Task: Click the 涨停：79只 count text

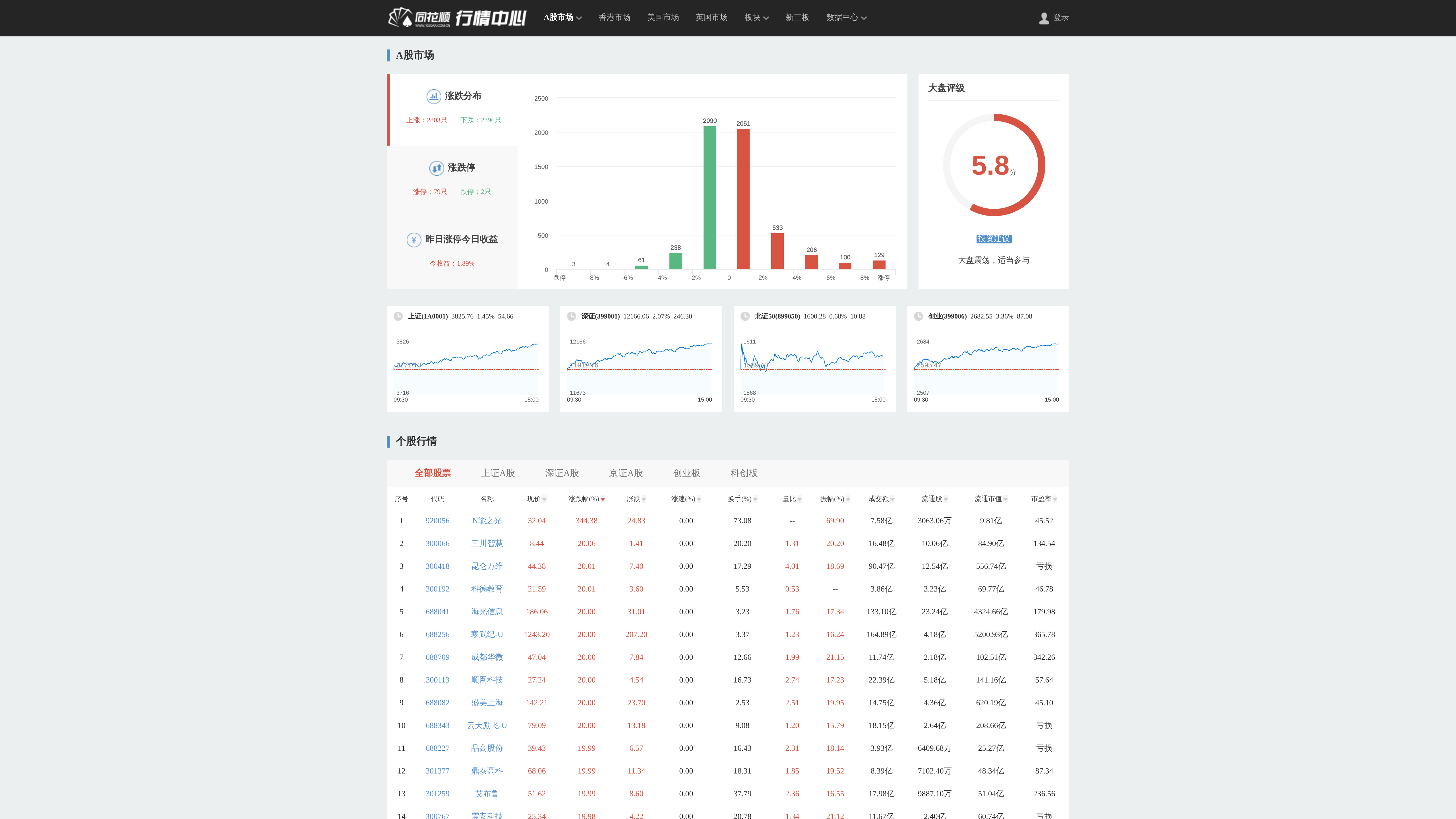Action: [430, 192]
